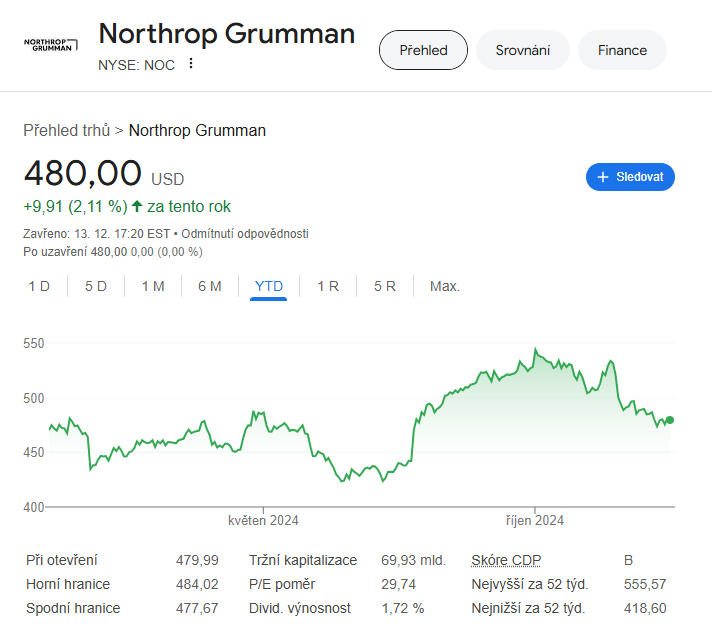The width and height of the screenshot is (712, 631).
Task: Click the 480,00 price value
Action: tap(83, 173)
